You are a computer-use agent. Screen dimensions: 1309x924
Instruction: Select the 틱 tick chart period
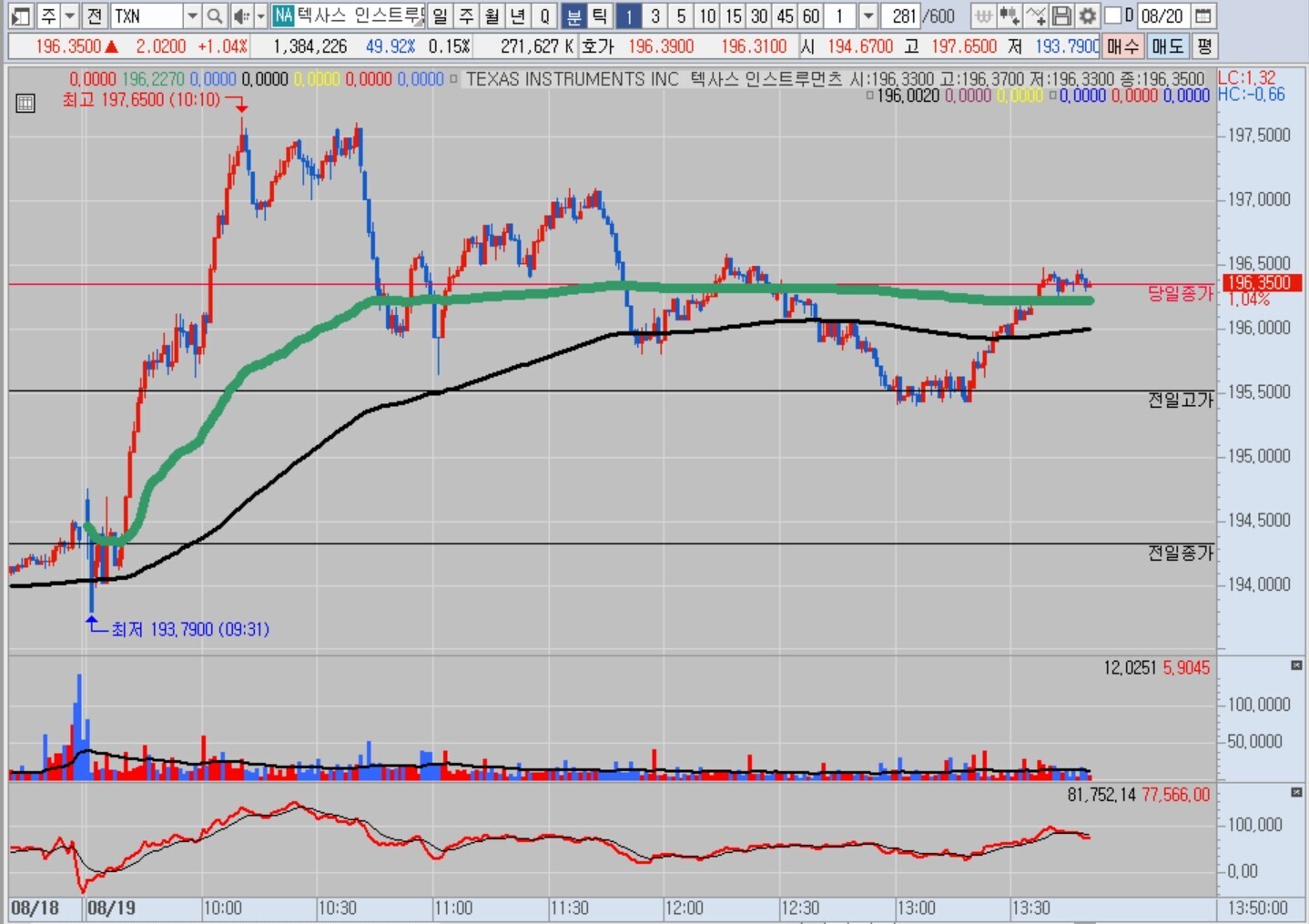(x=600, y=15)
